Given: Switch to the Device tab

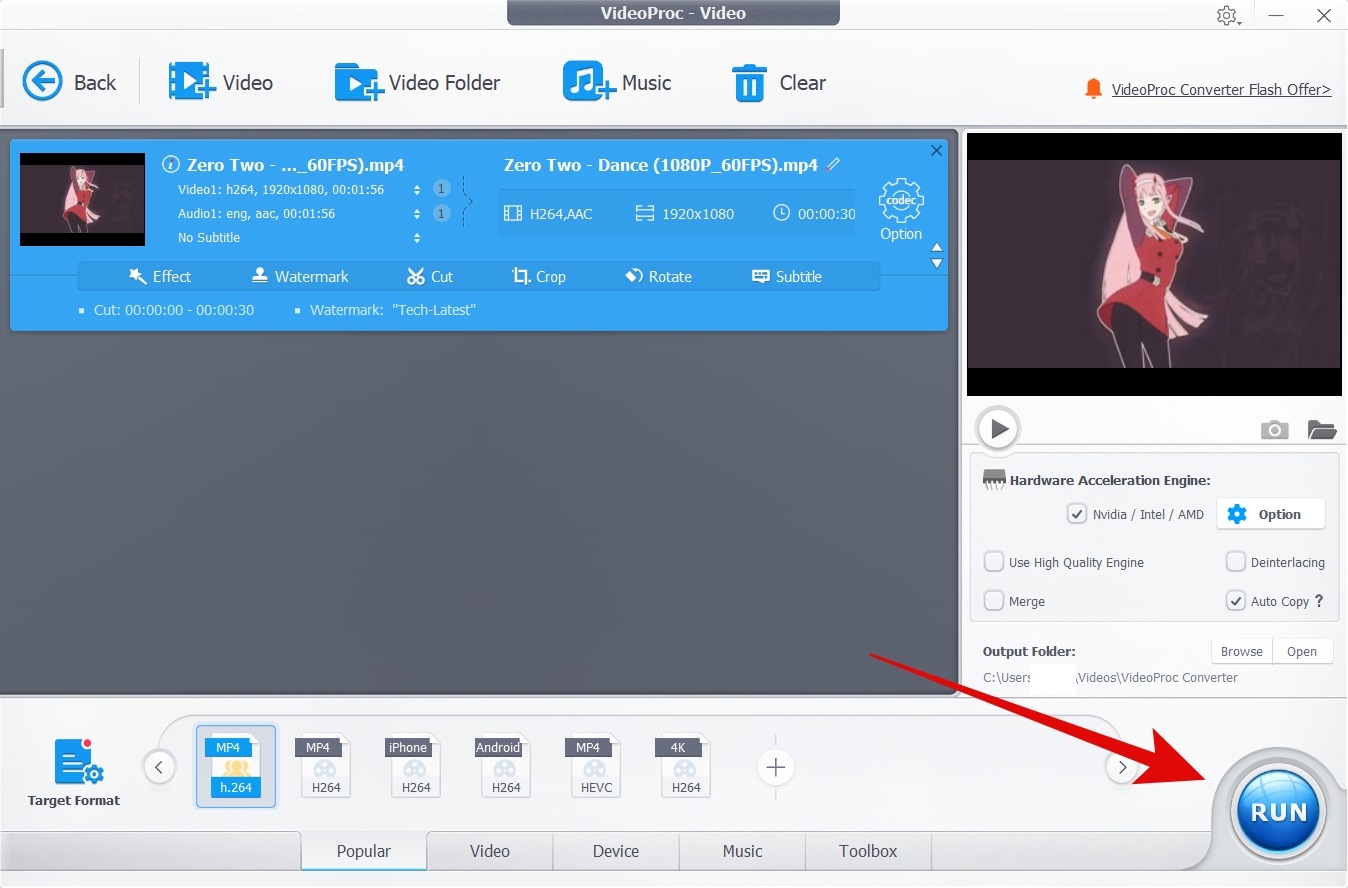Looking at the screenshot, I should (616, 851).
